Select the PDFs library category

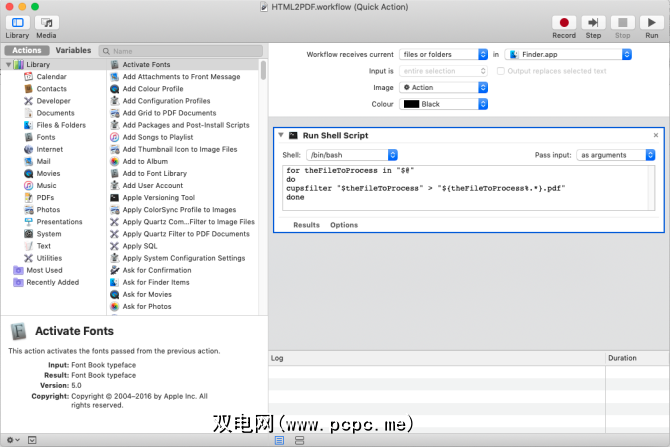coord(45,197)
